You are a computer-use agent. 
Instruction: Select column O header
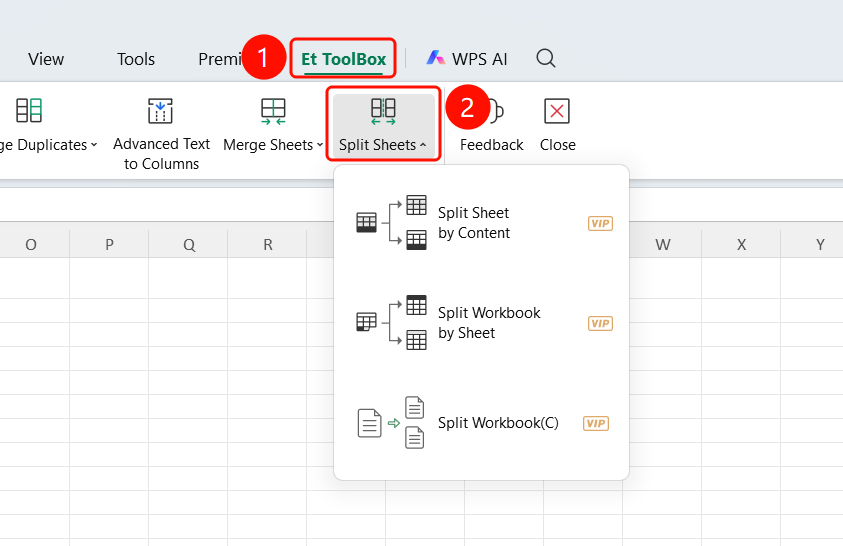click(31, 245)
